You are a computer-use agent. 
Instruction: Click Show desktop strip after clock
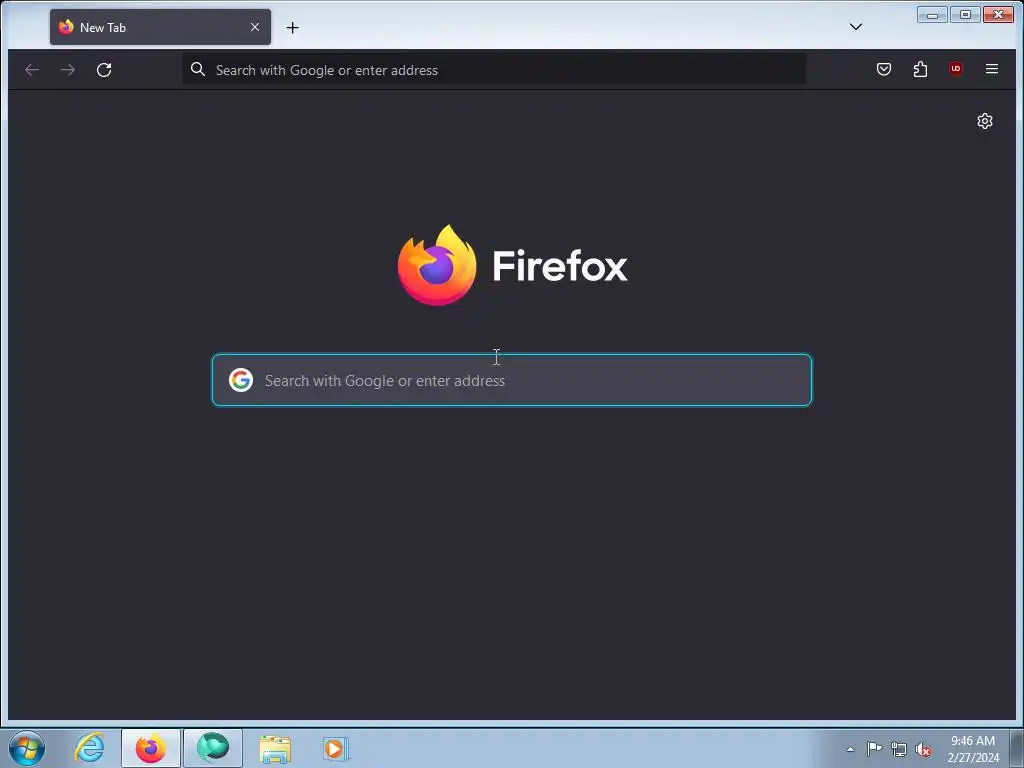click(x=1016, y=748)
